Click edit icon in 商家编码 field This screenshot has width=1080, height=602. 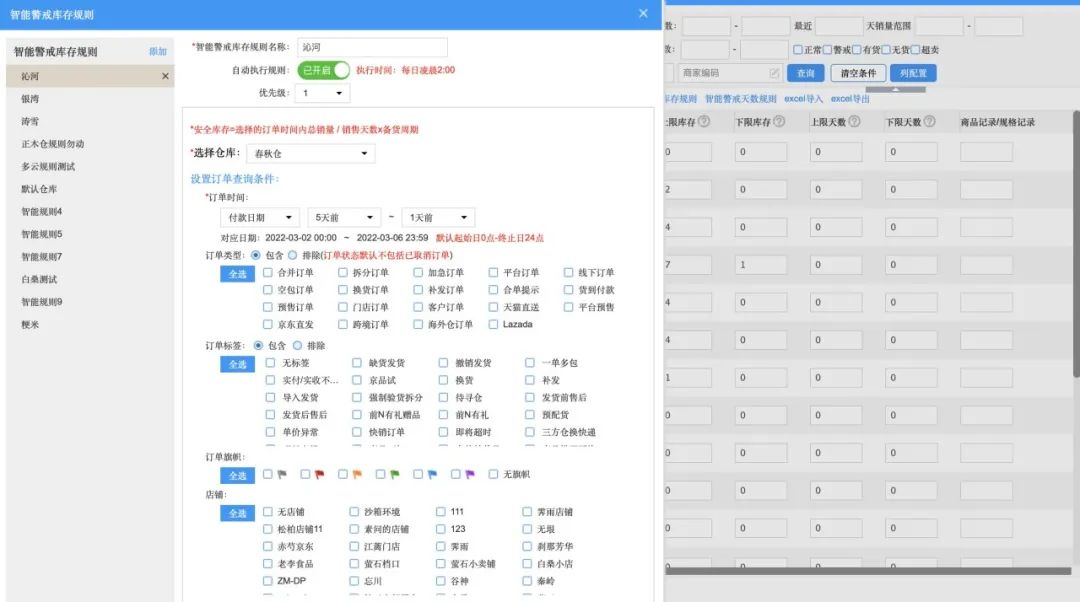click(x=774, y=72)
